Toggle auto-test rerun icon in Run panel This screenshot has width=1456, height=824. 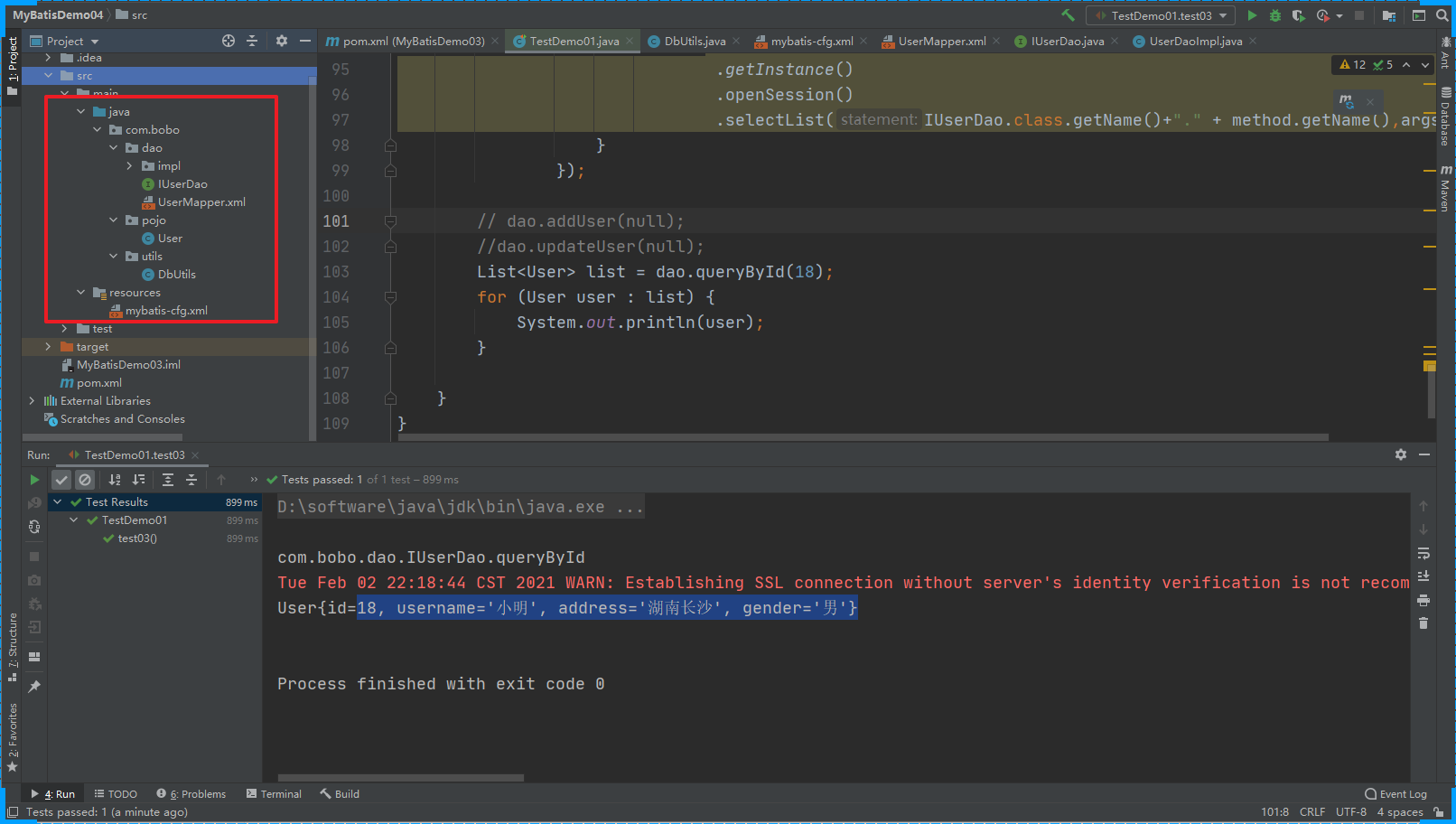pos(34,527)
